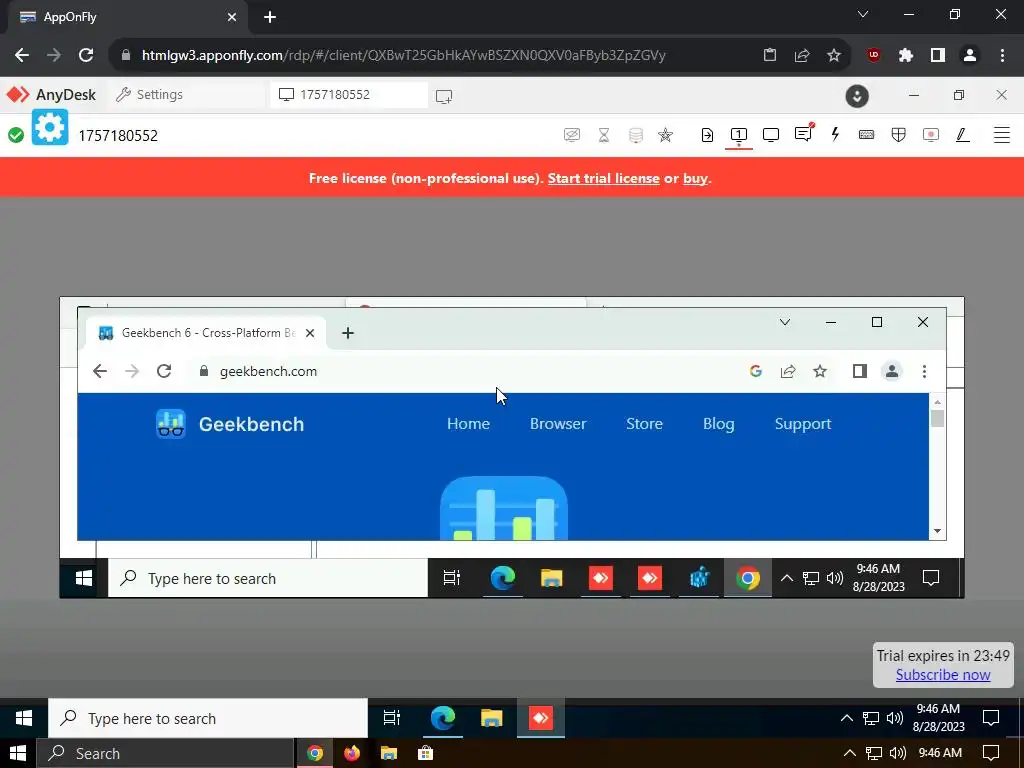1024x768 pixels.
Task: Show hidden tray icons in innermost remote taskbar
Action: [x=786, y=578]
